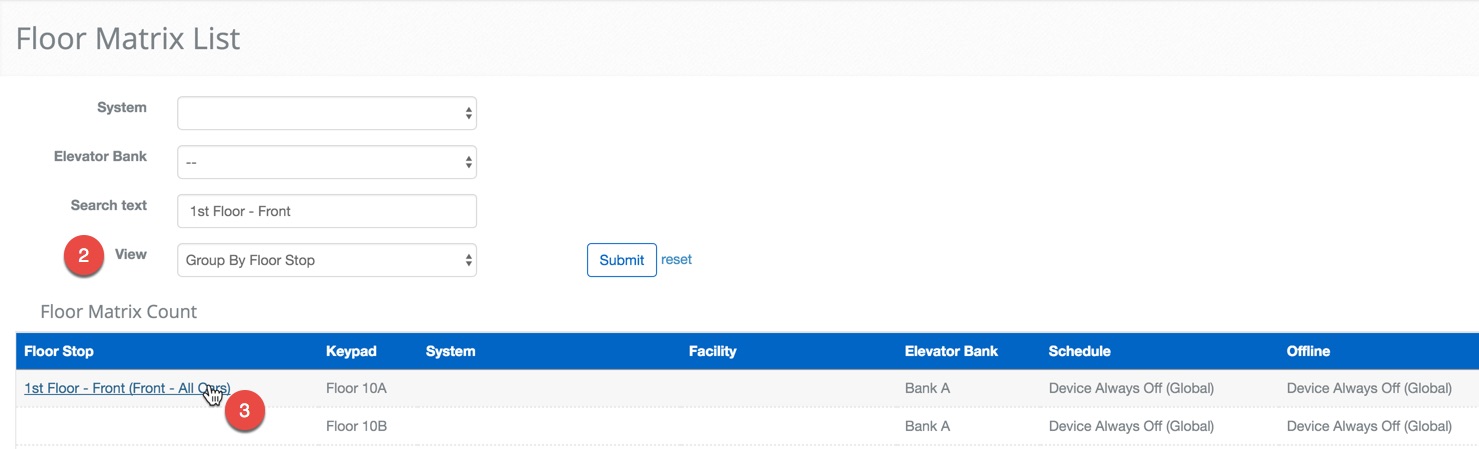Open the System dropdown in the filter form
The width and height of the screenshot is (1479, 449).
click(326, 113)
